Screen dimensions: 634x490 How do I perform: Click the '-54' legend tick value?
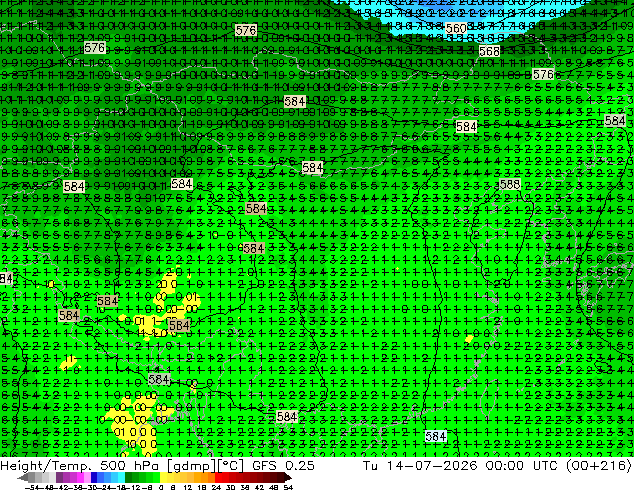[32, 487]
